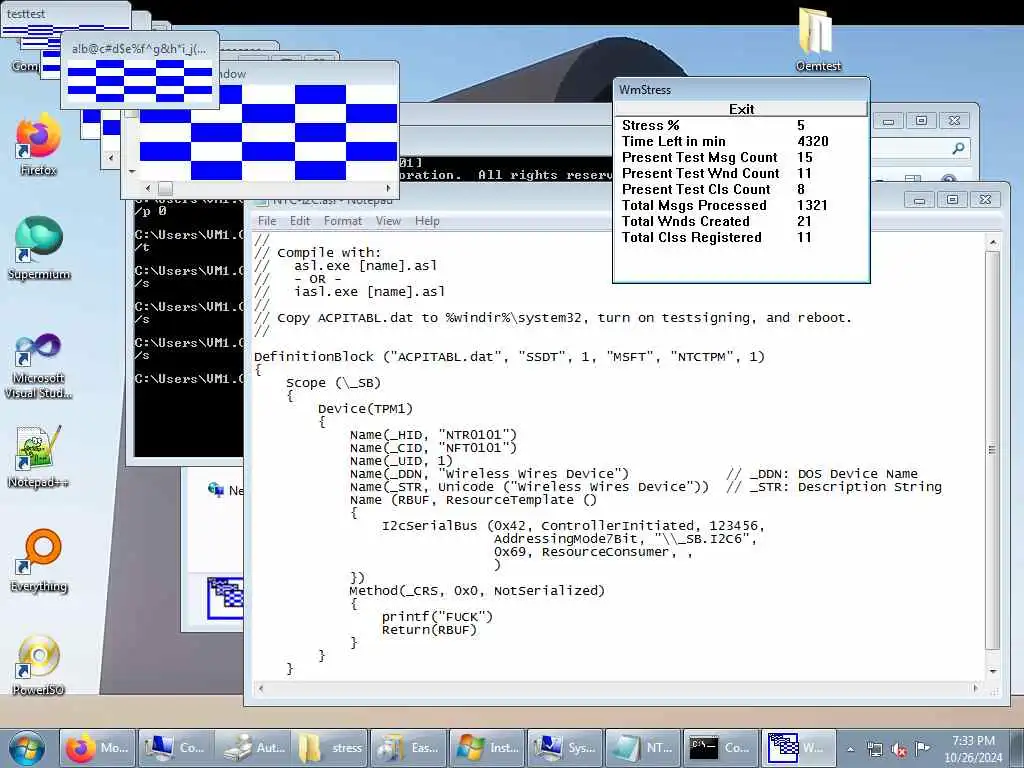Click Notepad vertical scrollbar up arrow

click(993, 242)
